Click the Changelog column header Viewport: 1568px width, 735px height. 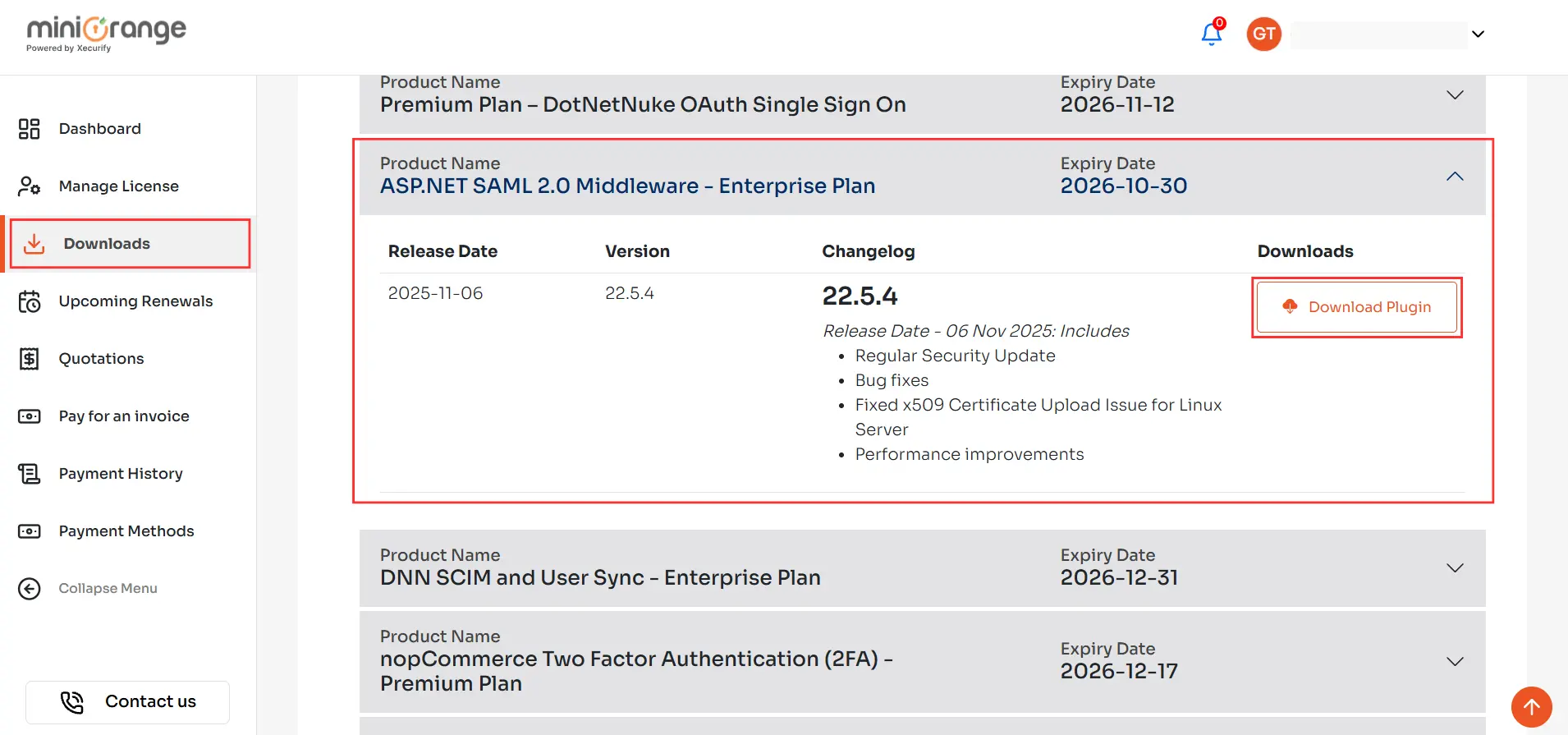[869, 251]
